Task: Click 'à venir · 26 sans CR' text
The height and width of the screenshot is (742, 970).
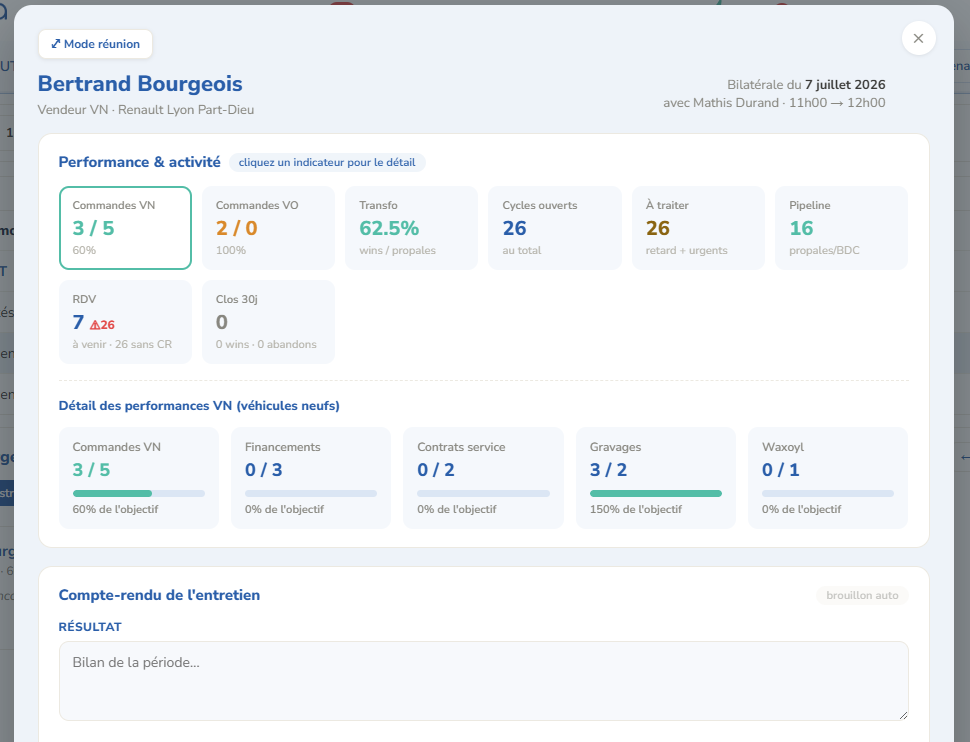Action: coord(122,344)
